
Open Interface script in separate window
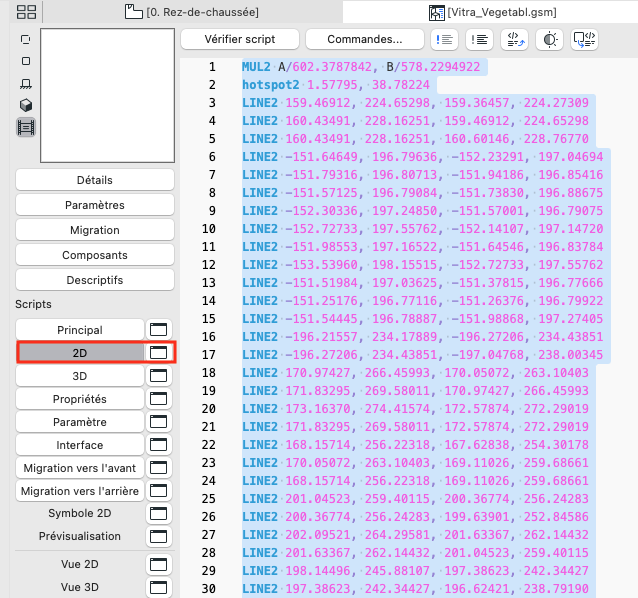(x=158, y=445)
